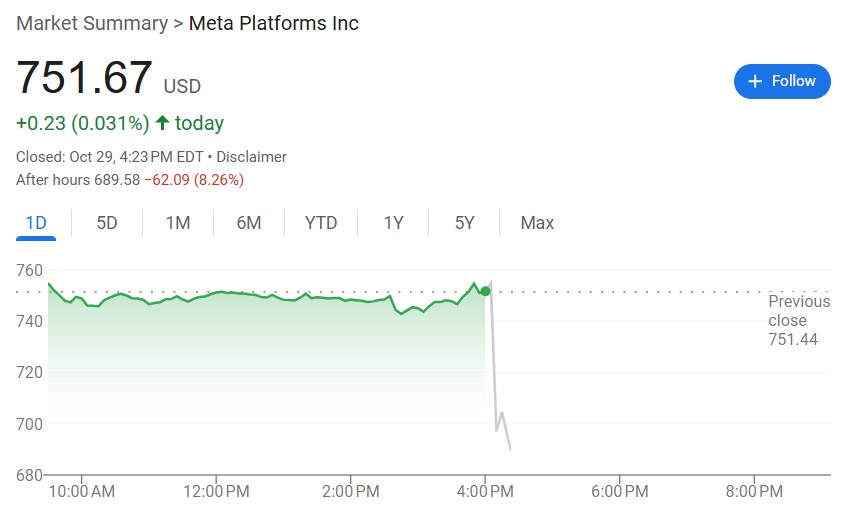Select the YTD tab
The width and height of the screenshot is (852, 513).
(x=321, y=223)
